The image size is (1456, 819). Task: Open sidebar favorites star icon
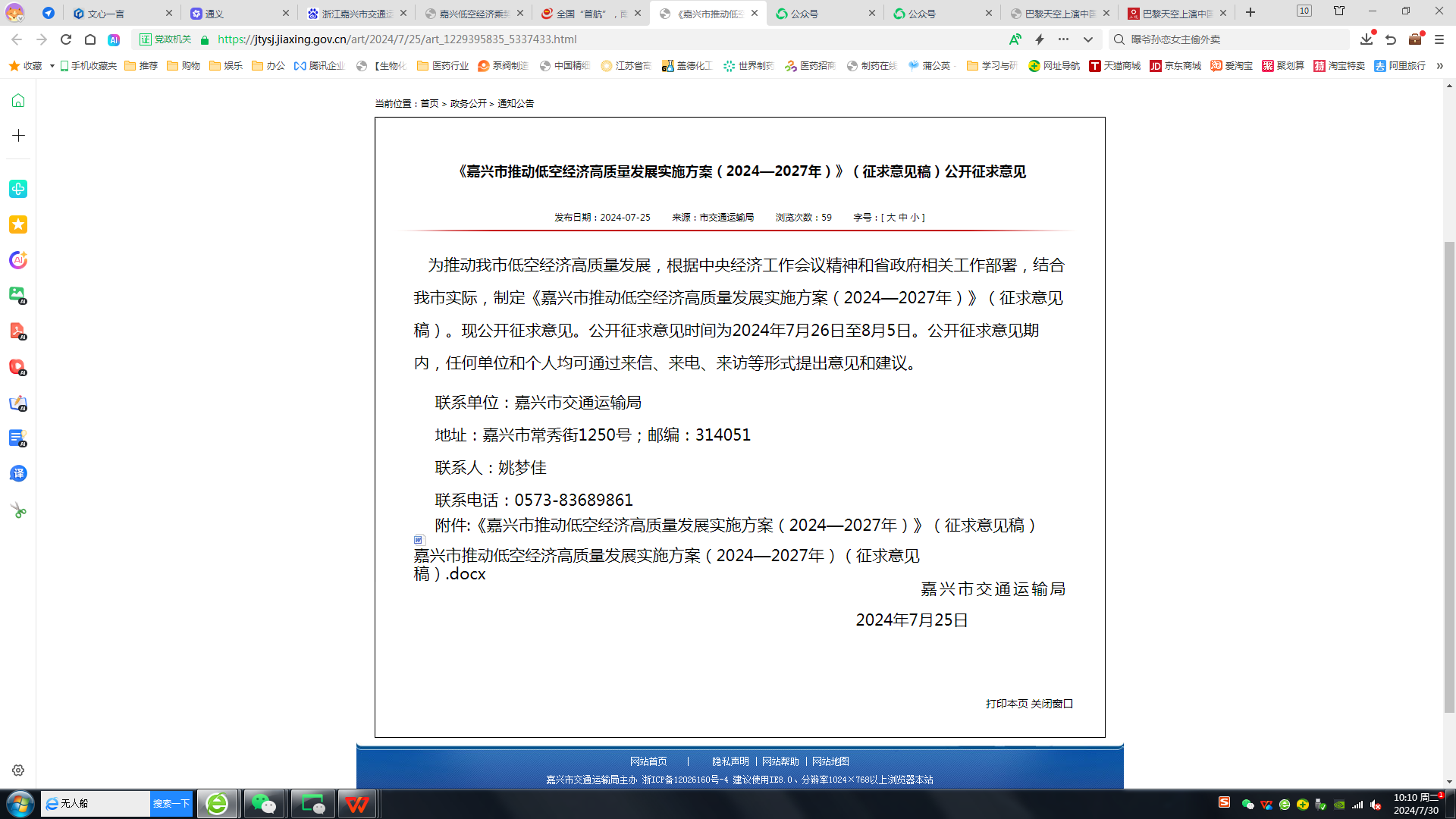point(18,224)
